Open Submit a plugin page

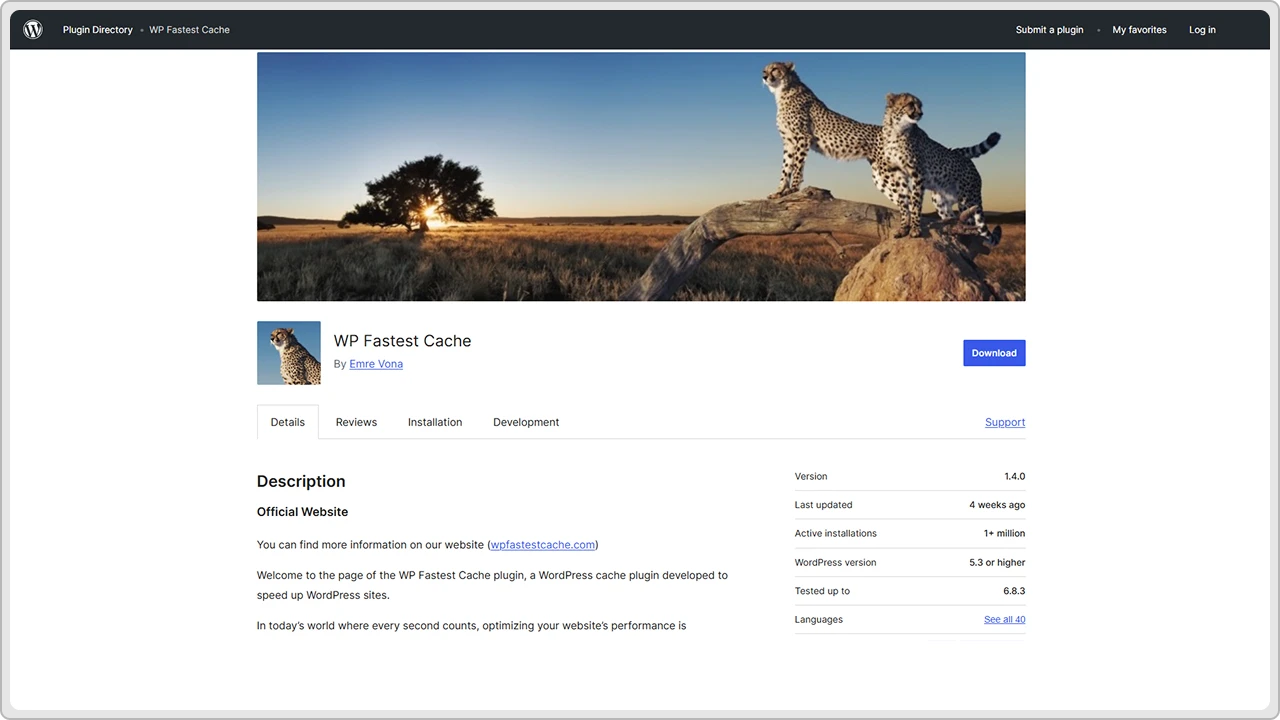1049,30
